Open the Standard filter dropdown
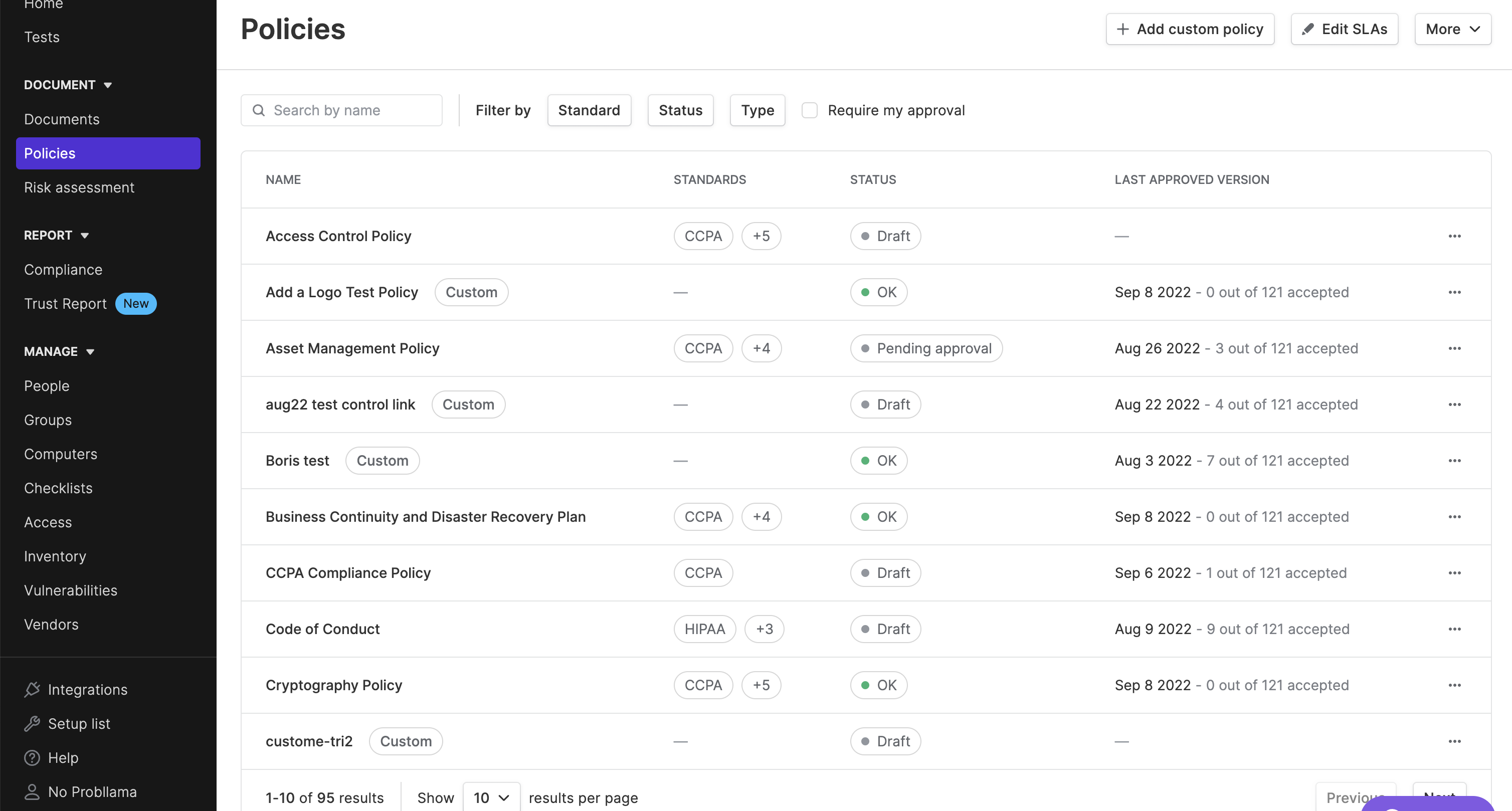Screen dimensions: 1512x811 589,110
